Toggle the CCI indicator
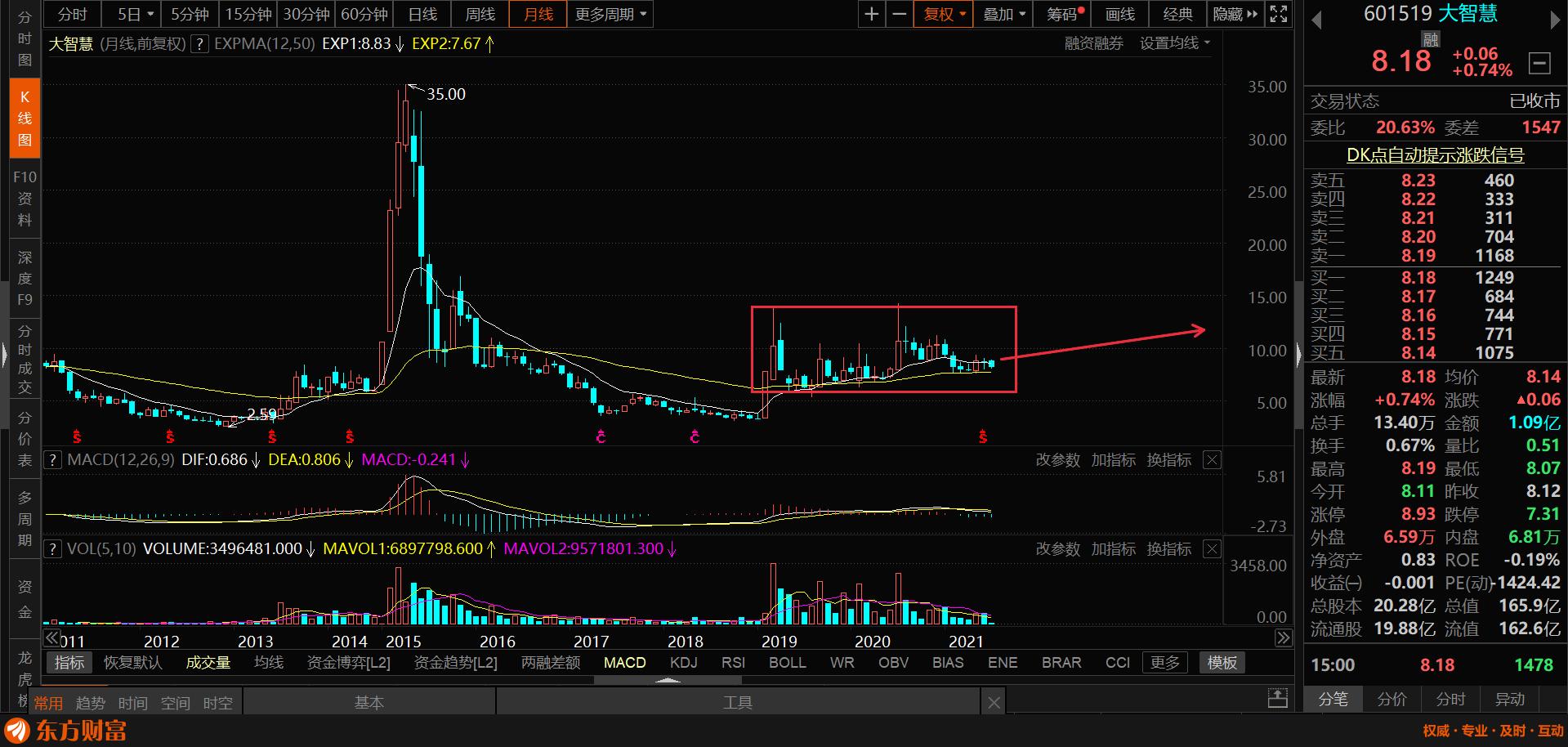Viewport: 1568px width, 747px height. [1118, 663]
